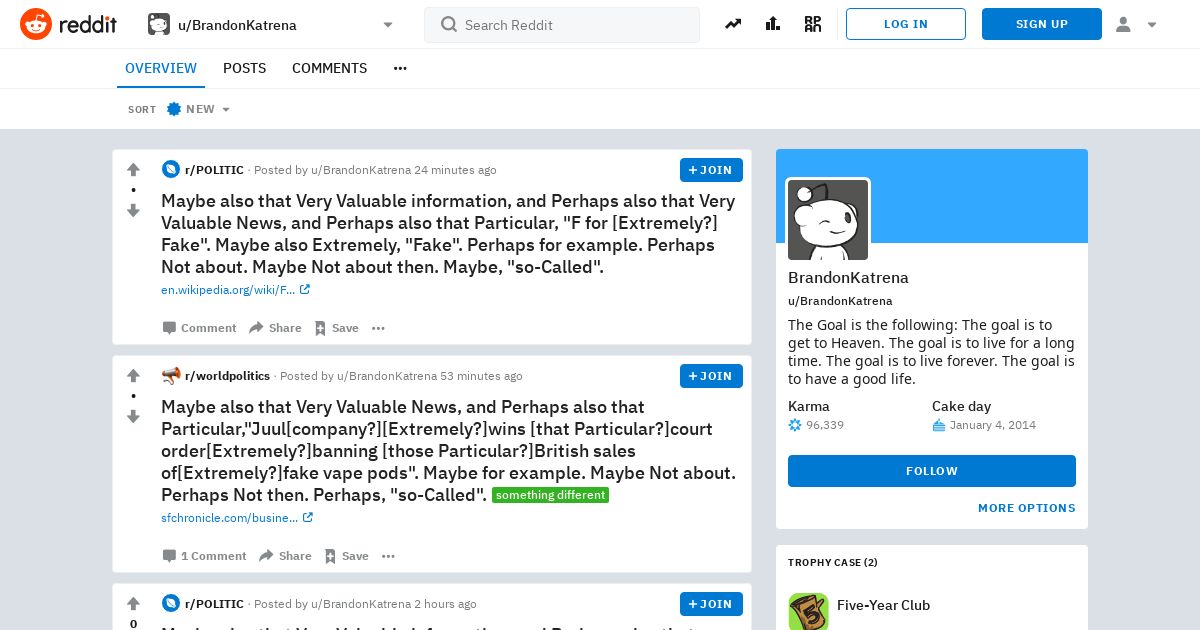Switch to the Comments tab

[x=329, y=68]
